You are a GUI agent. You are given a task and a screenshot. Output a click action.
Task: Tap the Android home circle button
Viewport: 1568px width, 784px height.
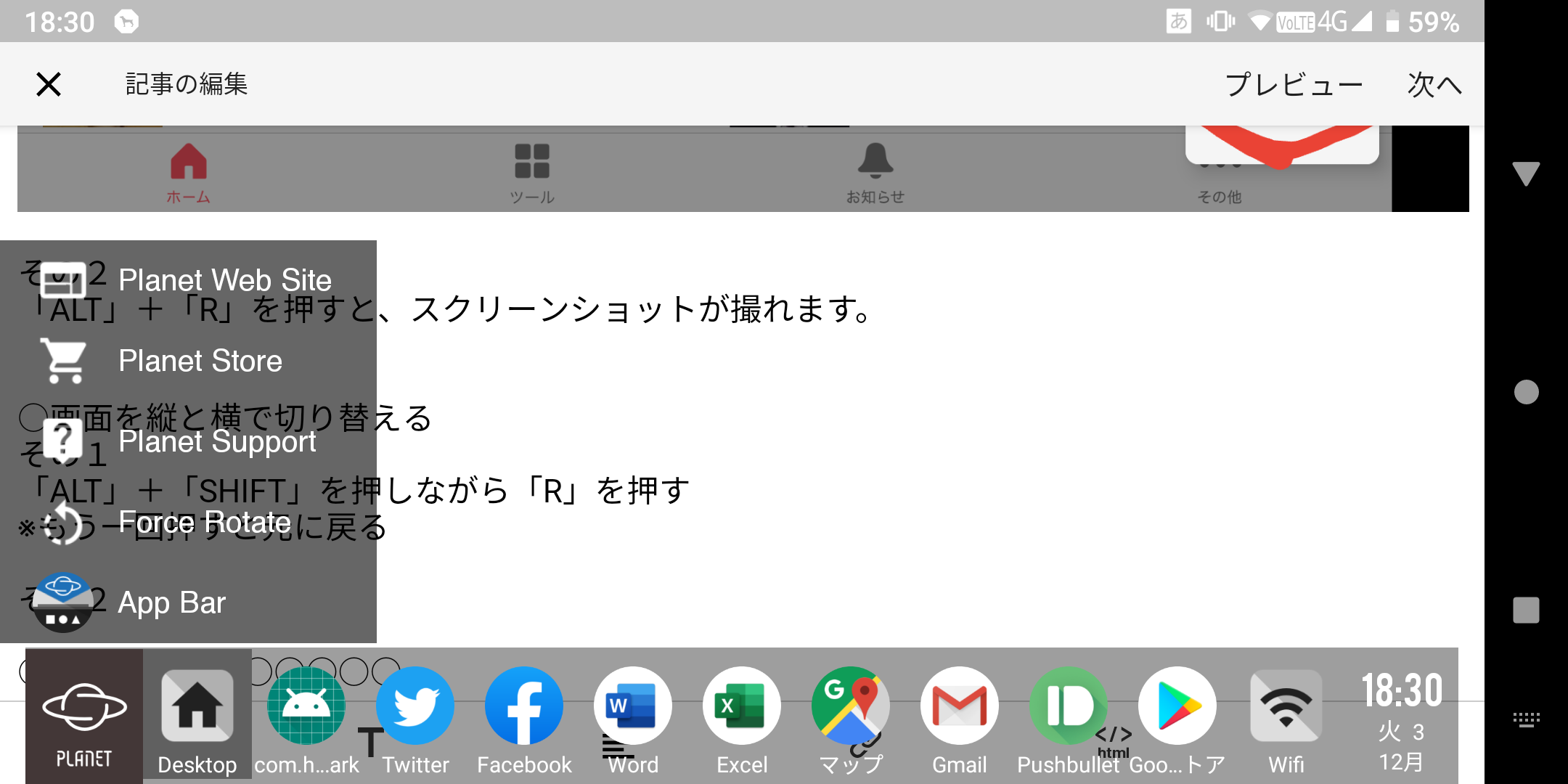pos(1526,392)
